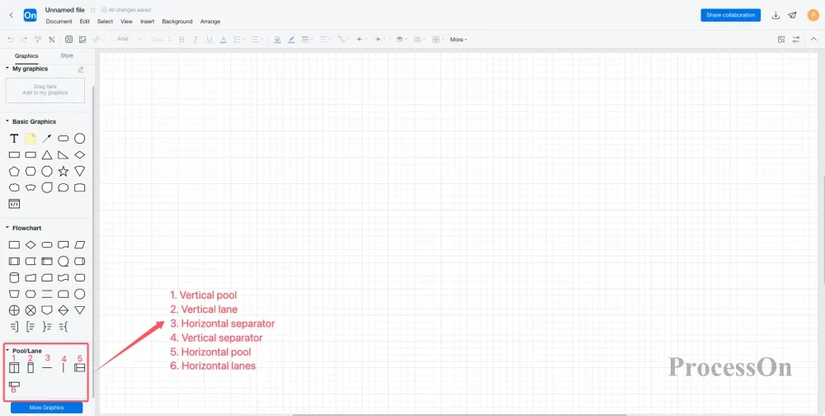Open the View menu
Screen dimensions: 825x416
click(x=126, y=22)
